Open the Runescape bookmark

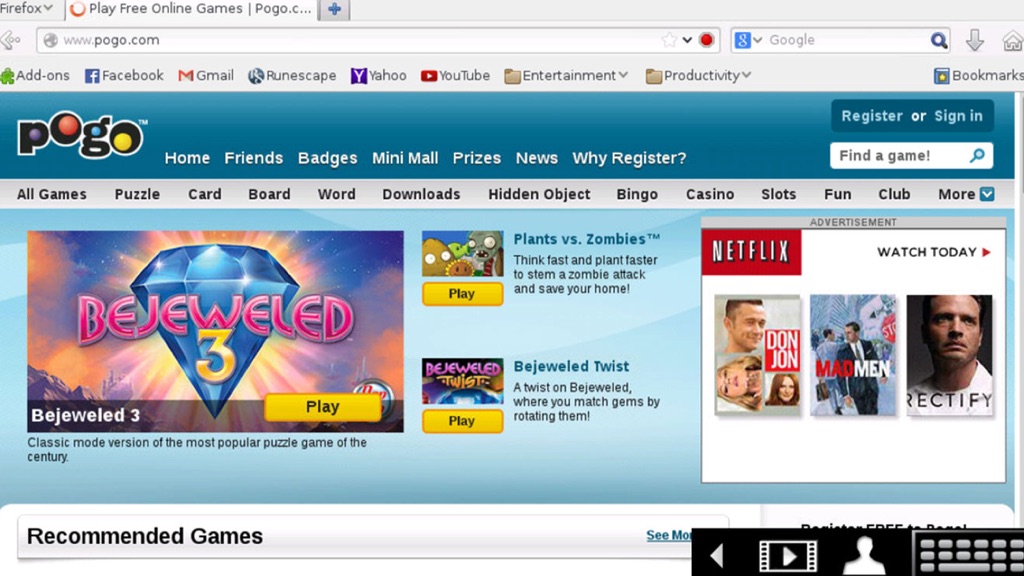click(x=292, y=76)
